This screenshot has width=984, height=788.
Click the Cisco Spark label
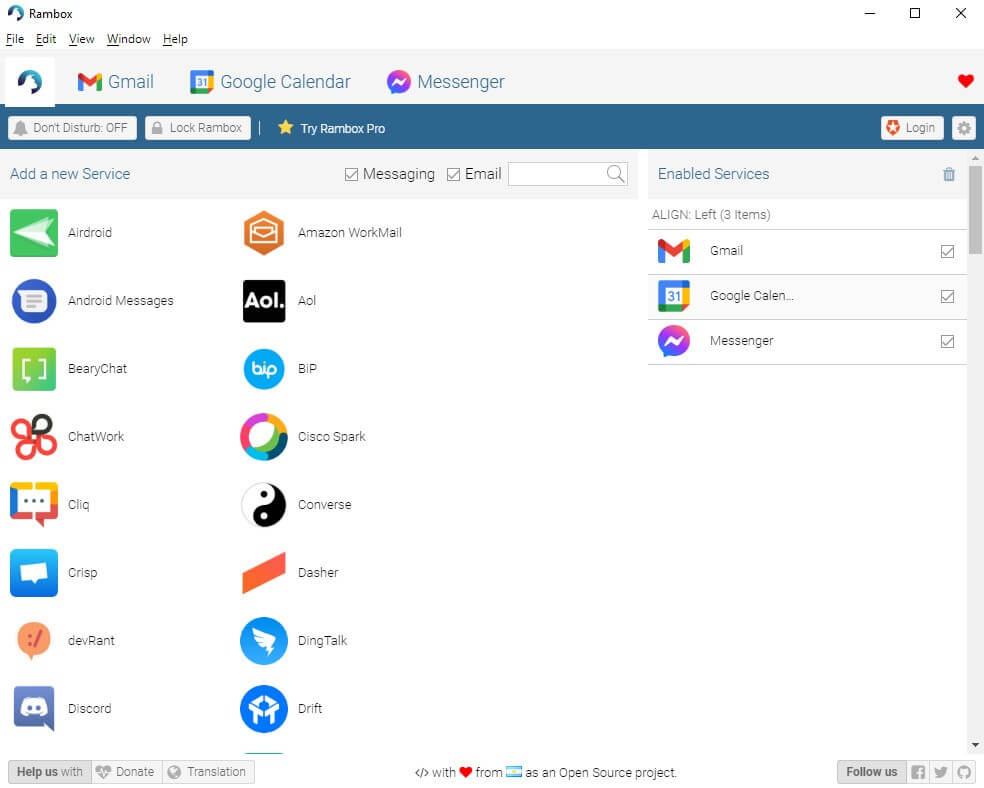coord(331,437)
